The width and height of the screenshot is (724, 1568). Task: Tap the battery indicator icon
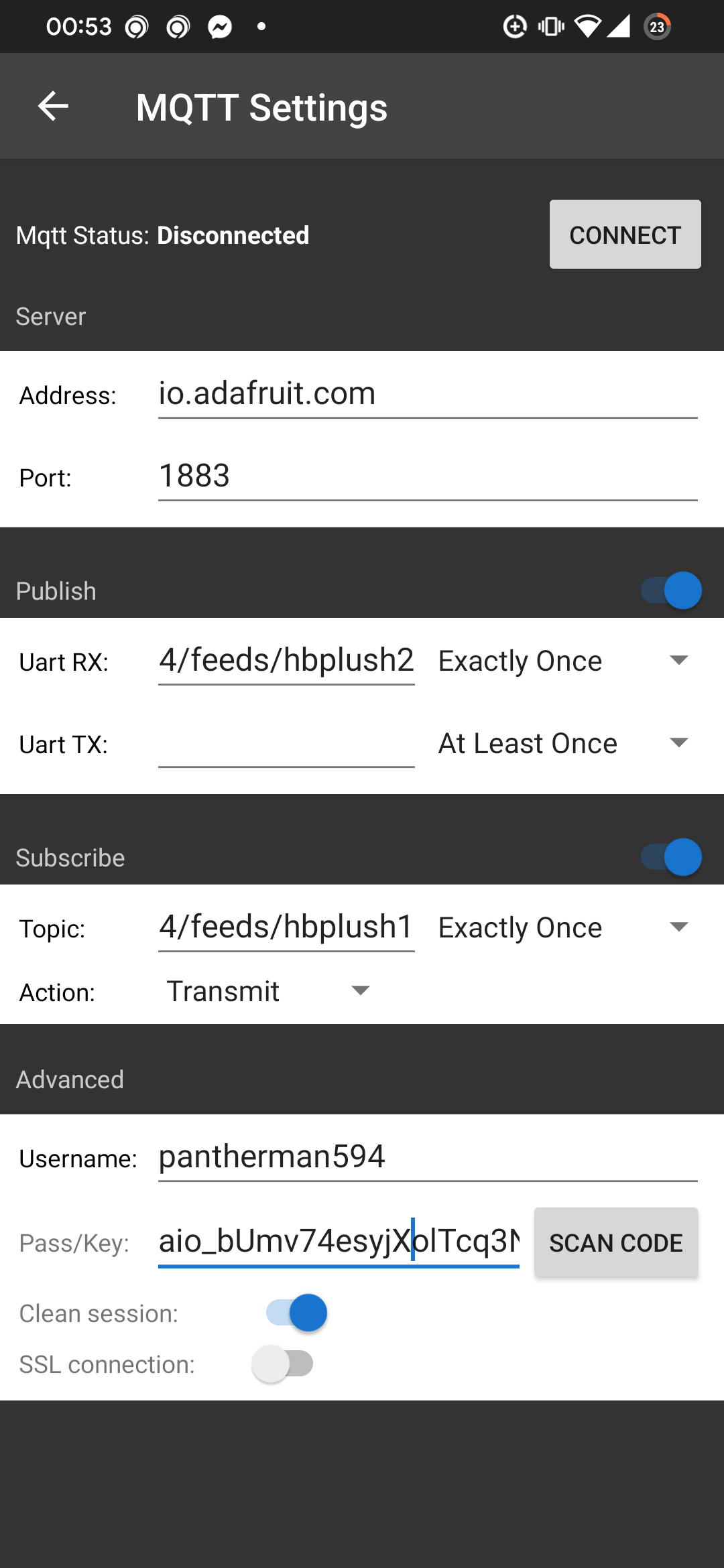(657, 27)
